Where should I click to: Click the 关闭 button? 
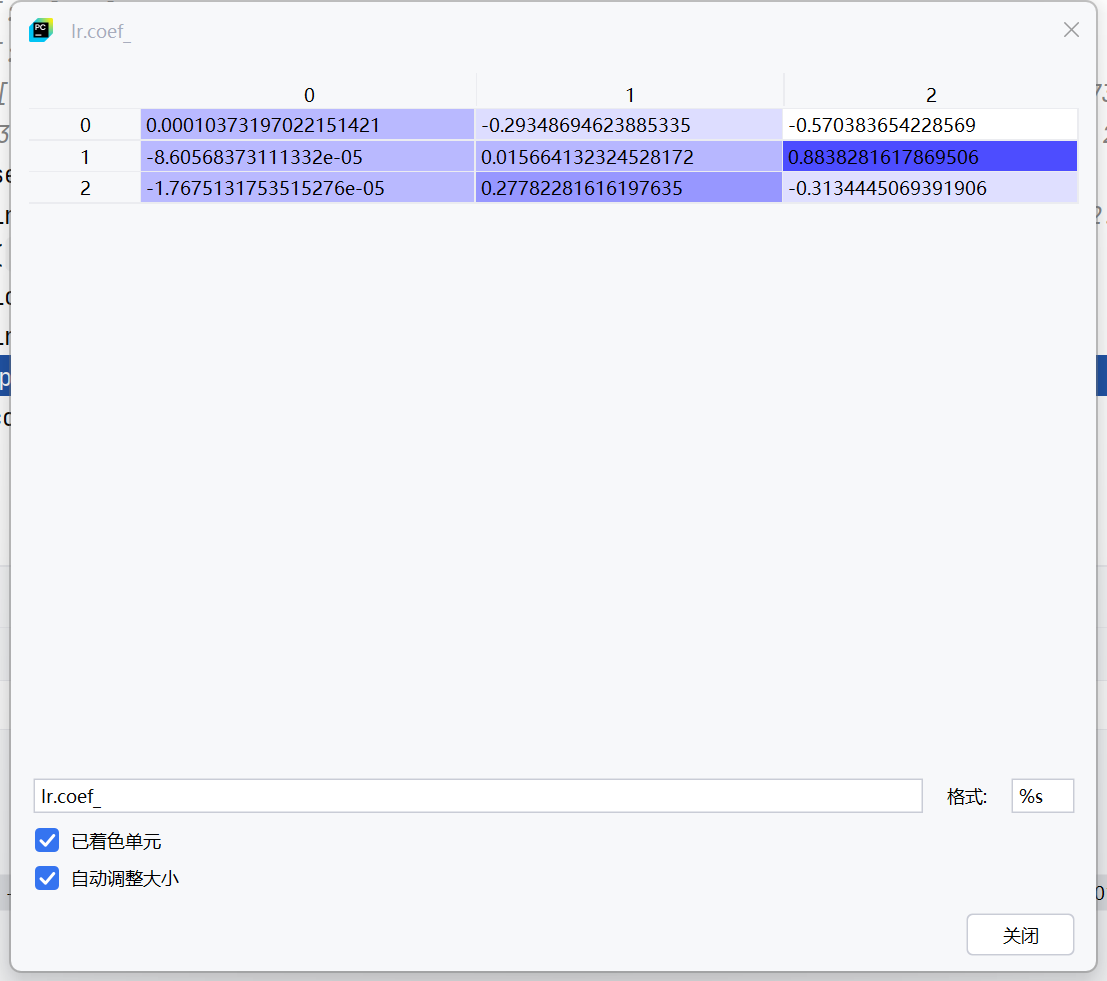[x=1020, y=935]
